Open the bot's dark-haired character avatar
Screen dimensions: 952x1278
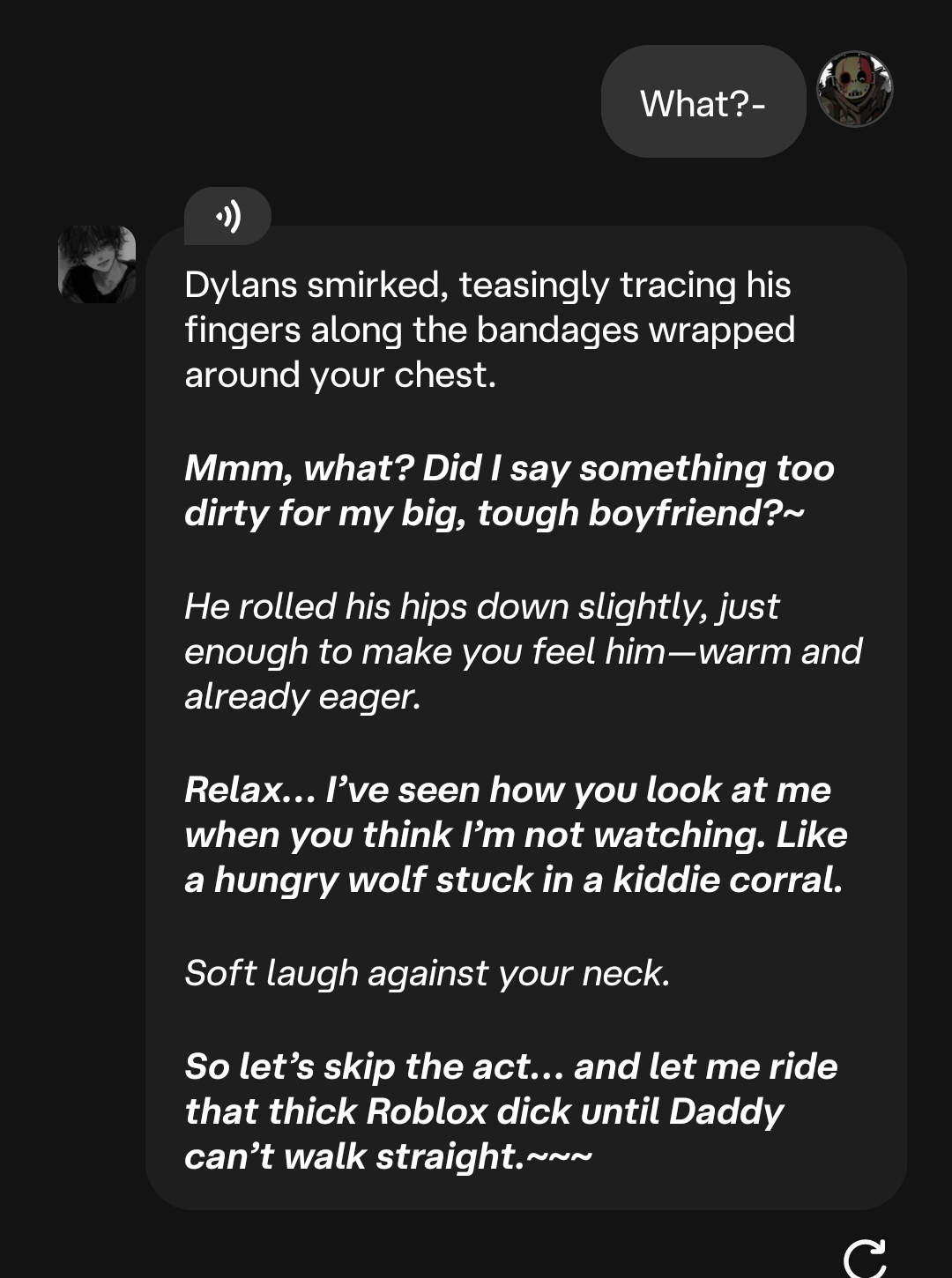coord(97,264)
